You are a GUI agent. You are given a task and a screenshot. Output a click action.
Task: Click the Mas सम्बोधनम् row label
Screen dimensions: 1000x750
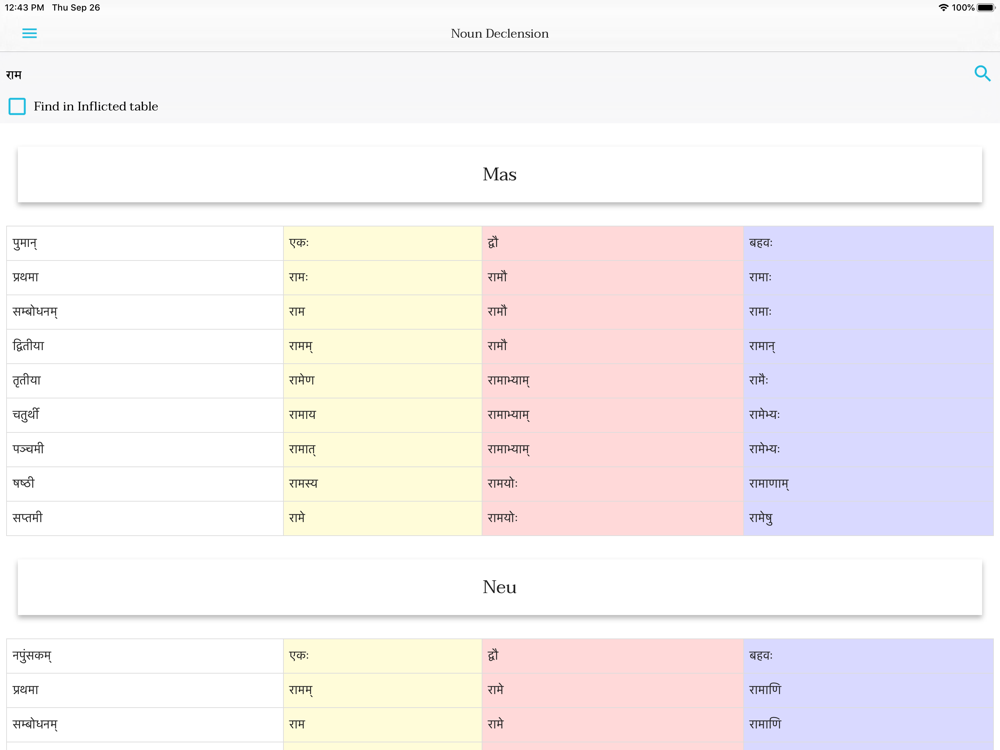145,312
